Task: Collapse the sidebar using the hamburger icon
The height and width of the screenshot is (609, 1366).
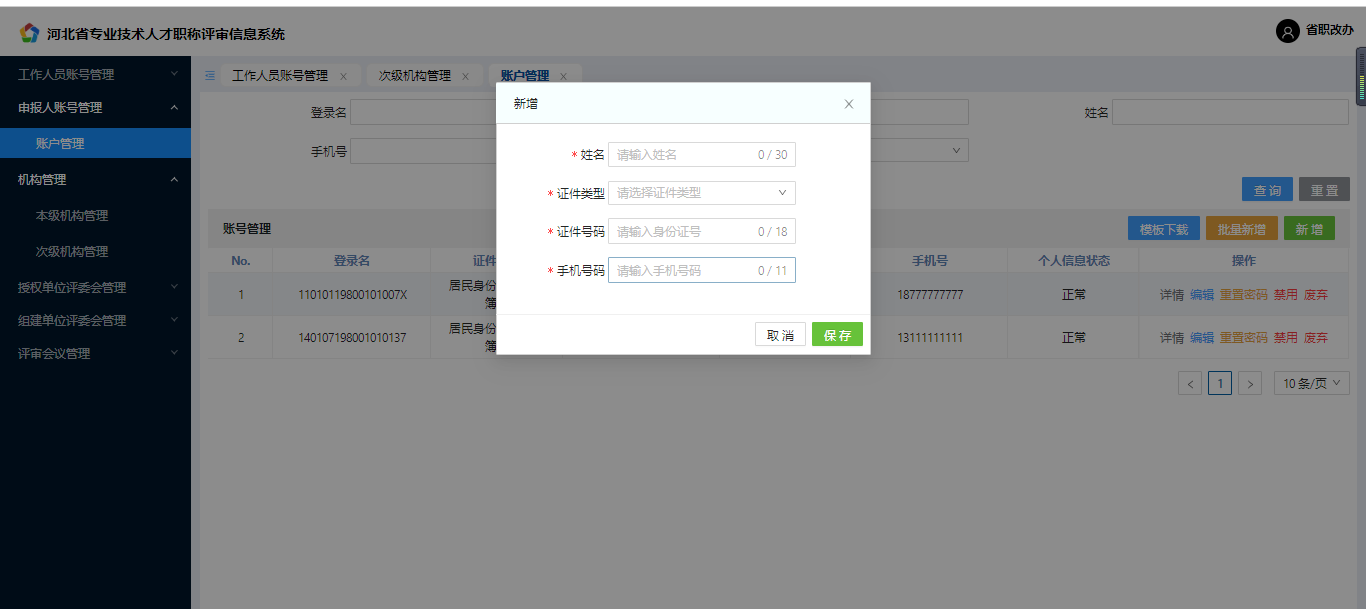Action: click(208, 75)
